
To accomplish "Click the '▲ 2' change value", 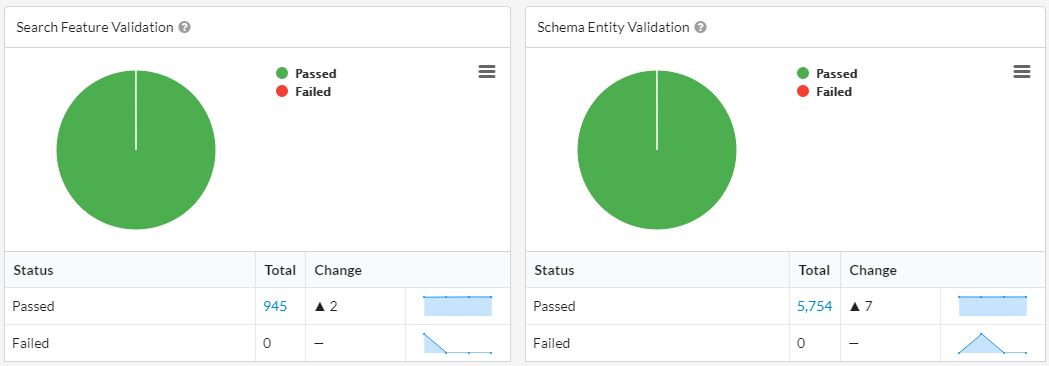I will [326, 306].
